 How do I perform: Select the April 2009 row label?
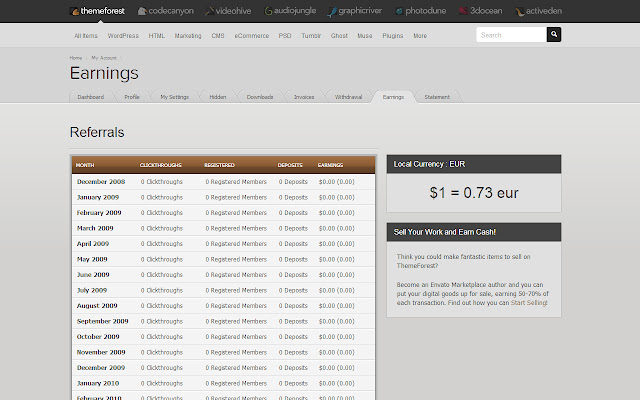pyautogui.click(x=93, y=244)
